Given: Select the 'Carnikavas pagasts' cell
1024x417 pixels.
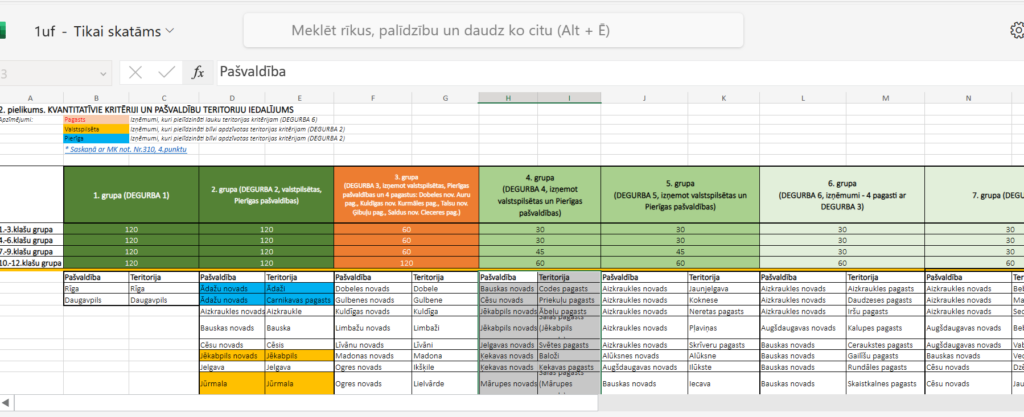Looking at the screenshot, I should (x=297, y=300).
